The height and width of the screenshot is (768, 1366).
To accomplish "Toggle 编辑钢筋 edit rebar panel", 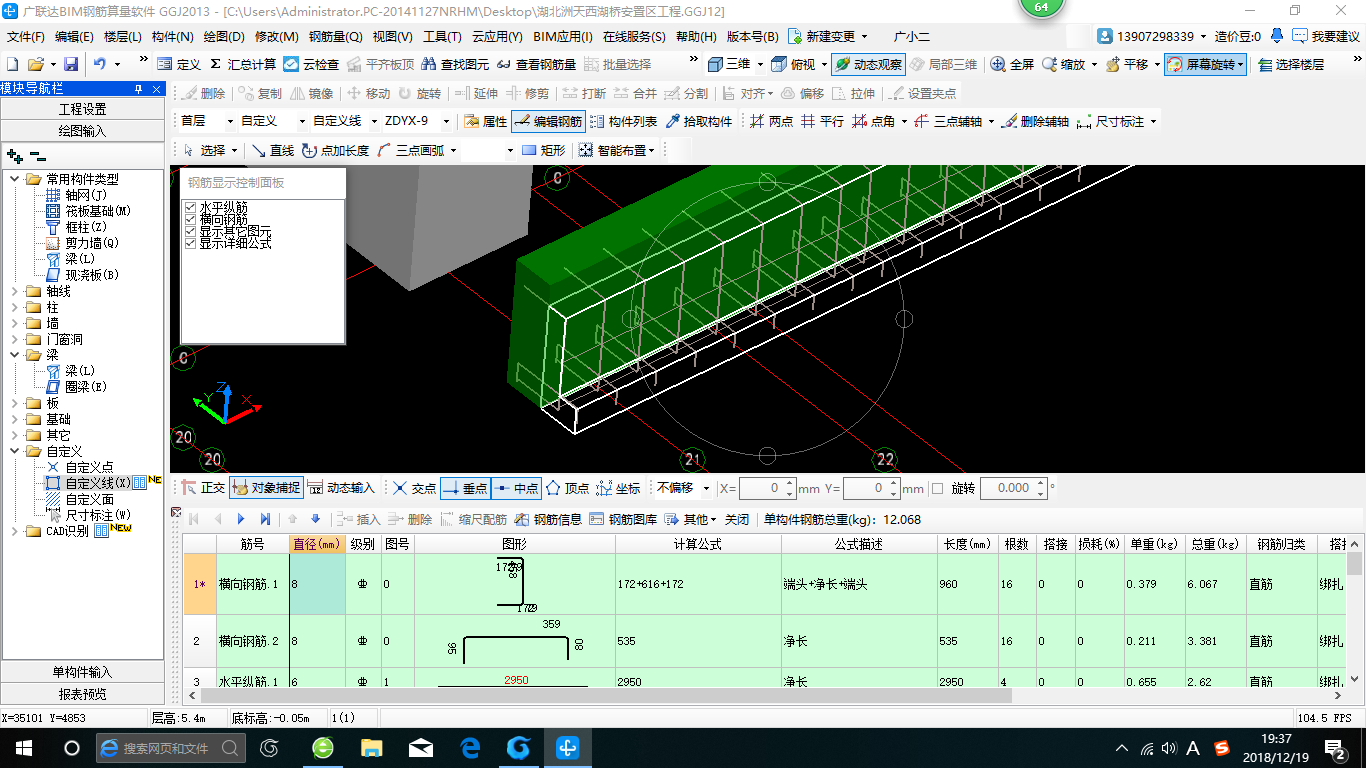I will (x=547, y=122).
